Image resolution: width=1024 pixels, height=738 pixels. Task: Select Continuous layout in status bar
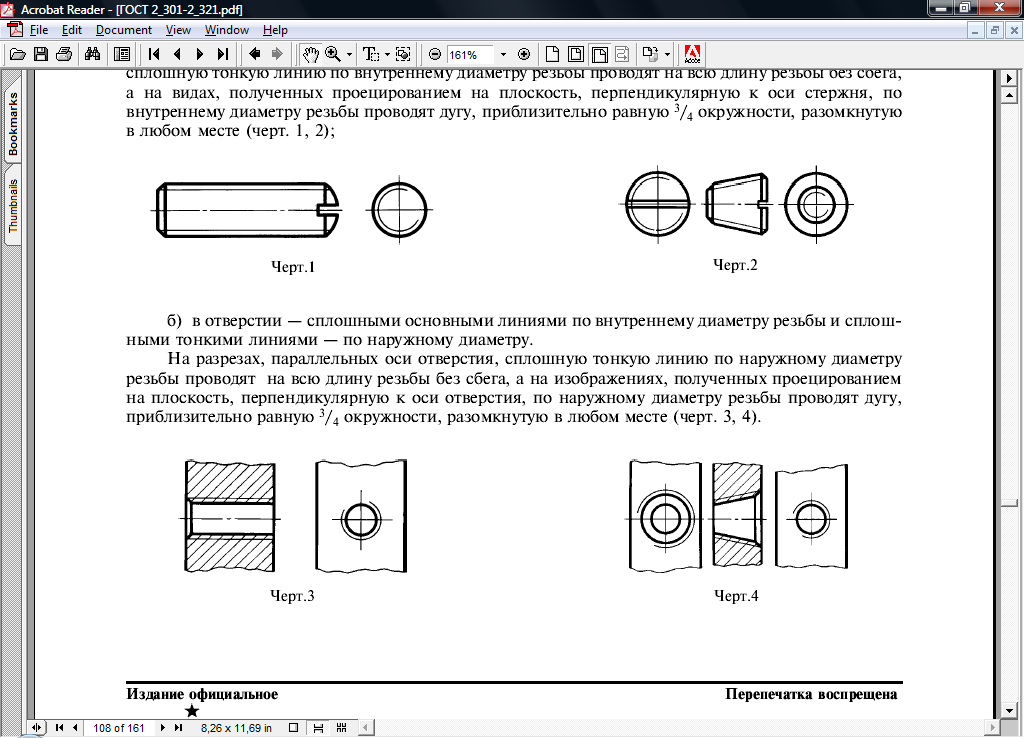(x=318, y=728)
